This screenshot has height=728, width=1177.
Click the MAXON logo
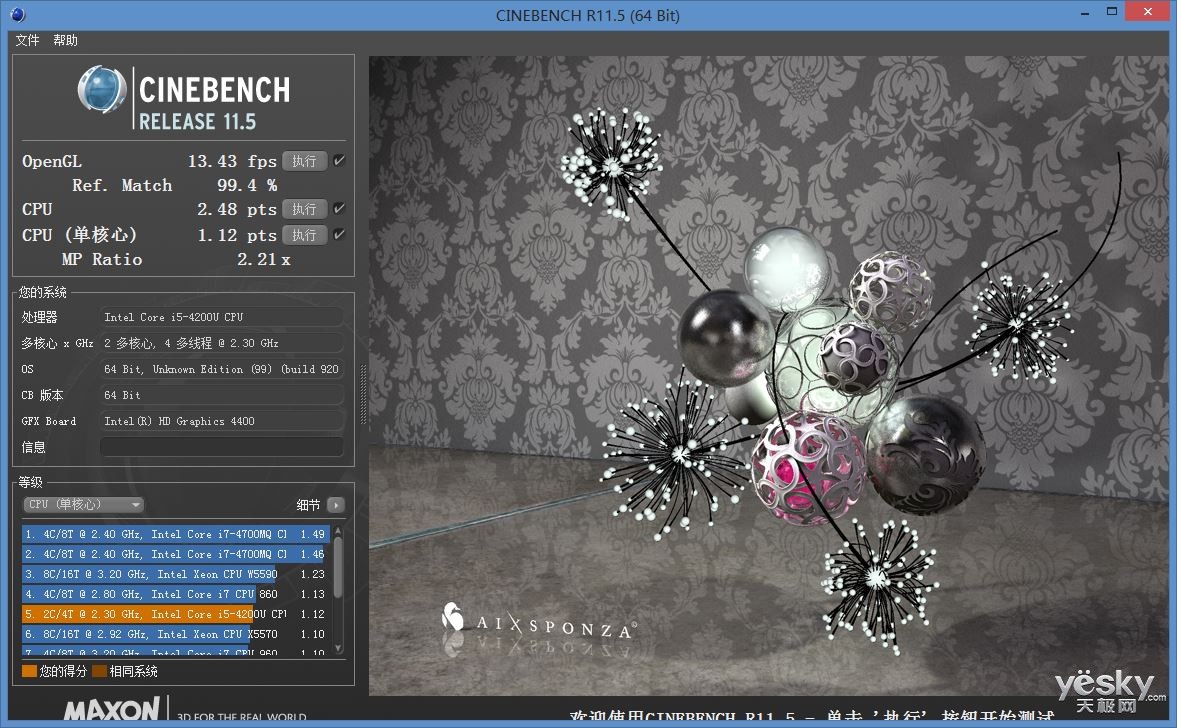pyautogui.click(x=112, y=710)
